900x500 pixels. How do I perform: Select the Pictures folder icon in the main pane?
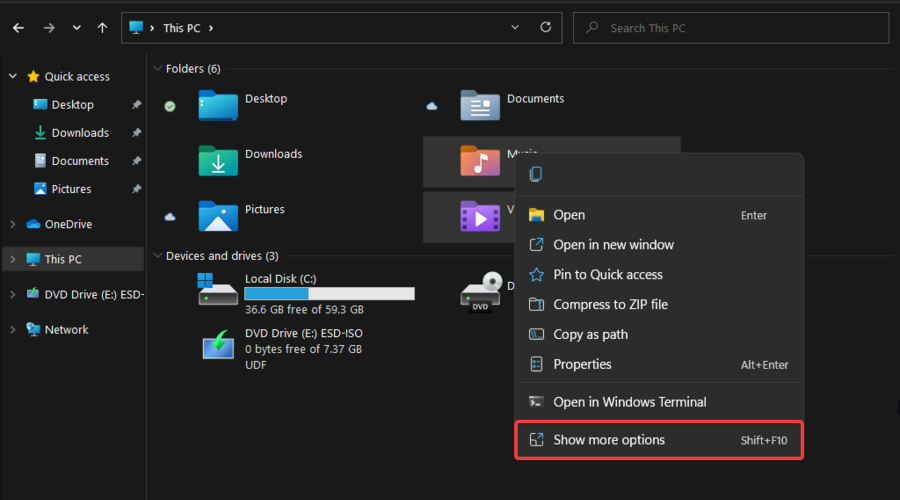218,216
